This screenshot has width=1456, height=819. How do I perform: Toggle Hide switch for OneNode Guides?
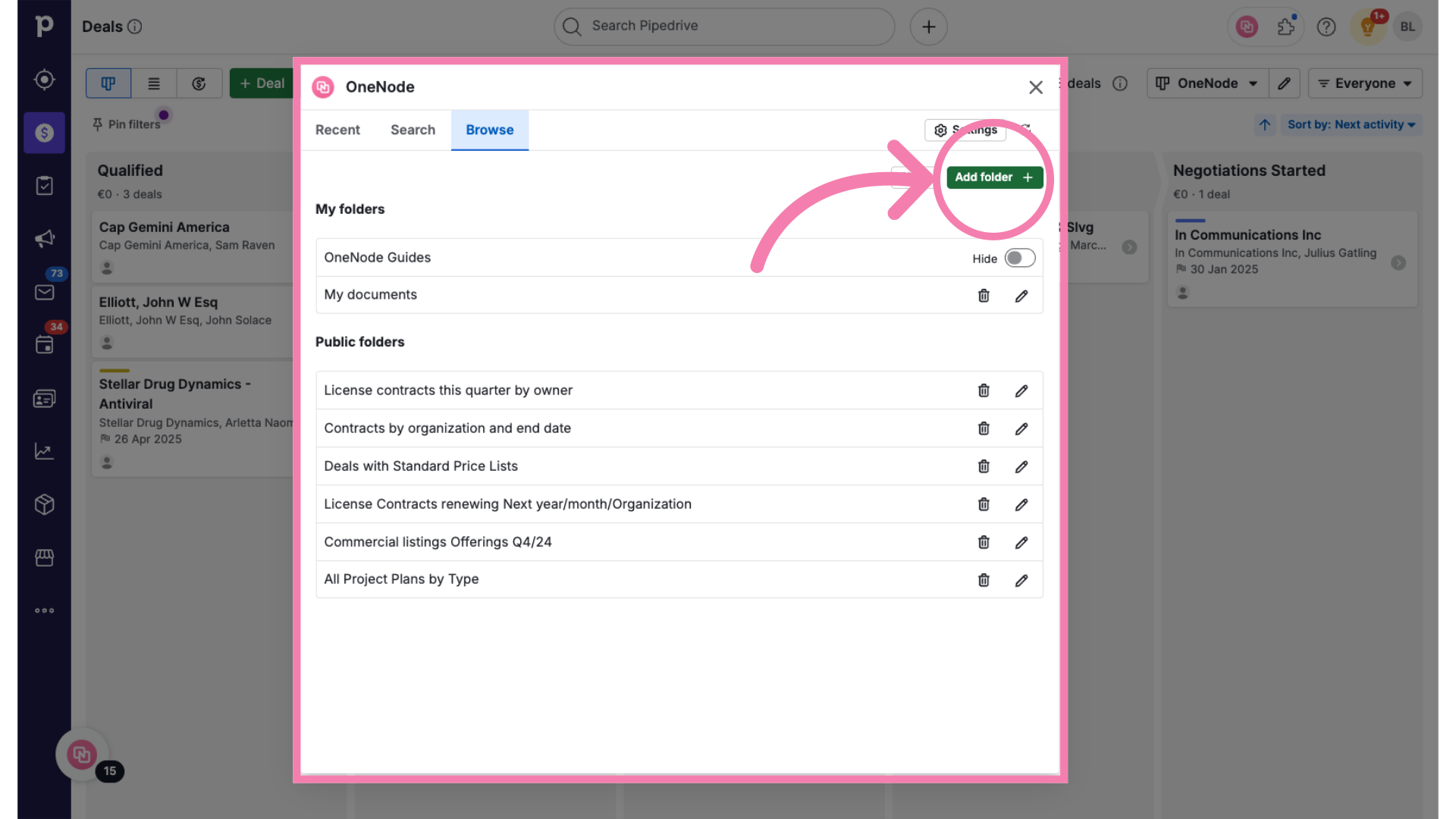1019,258
